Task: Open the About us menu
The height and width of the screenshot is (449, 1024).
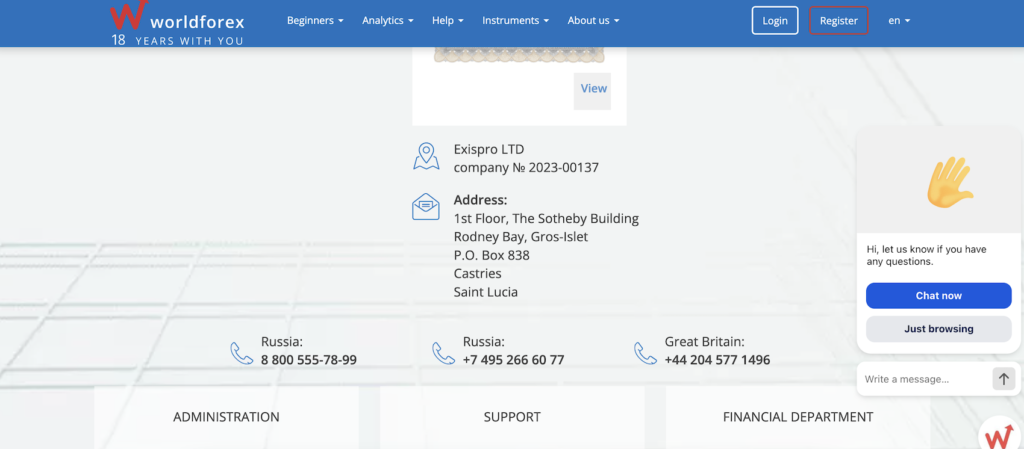Action: tap(593, 21)
